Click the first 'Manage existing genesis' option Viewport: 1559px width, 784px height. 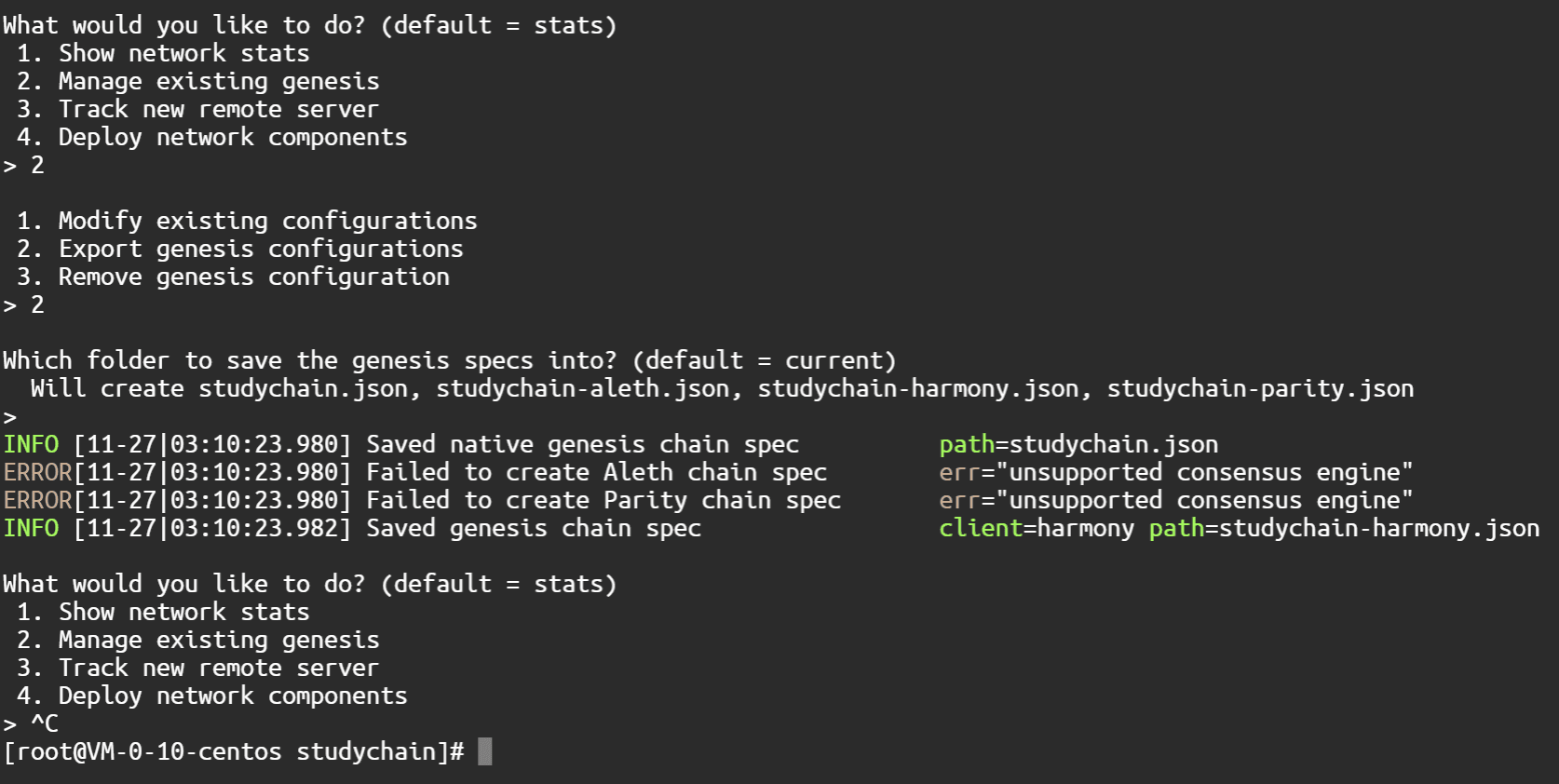[x=198, y=81]
